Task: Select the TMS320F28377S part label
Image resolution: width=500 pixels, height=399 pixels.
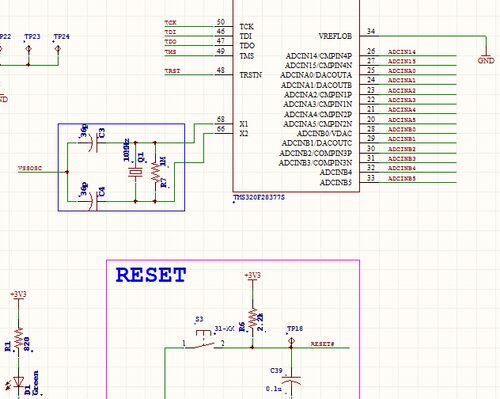Action: (x=259, y=198)
